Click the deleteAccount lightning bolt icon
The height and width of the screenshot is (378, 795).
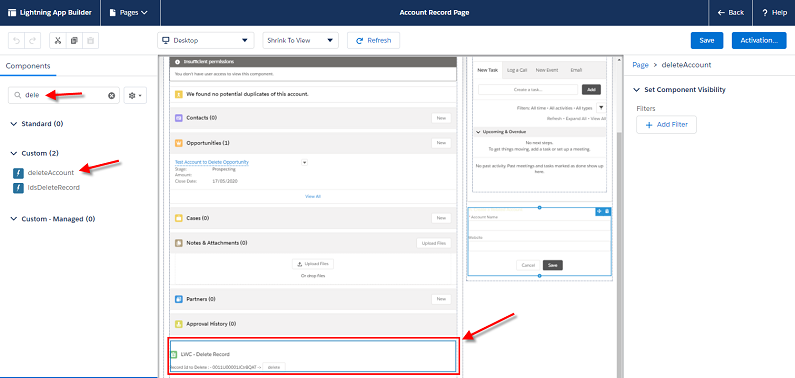(18, 173)
